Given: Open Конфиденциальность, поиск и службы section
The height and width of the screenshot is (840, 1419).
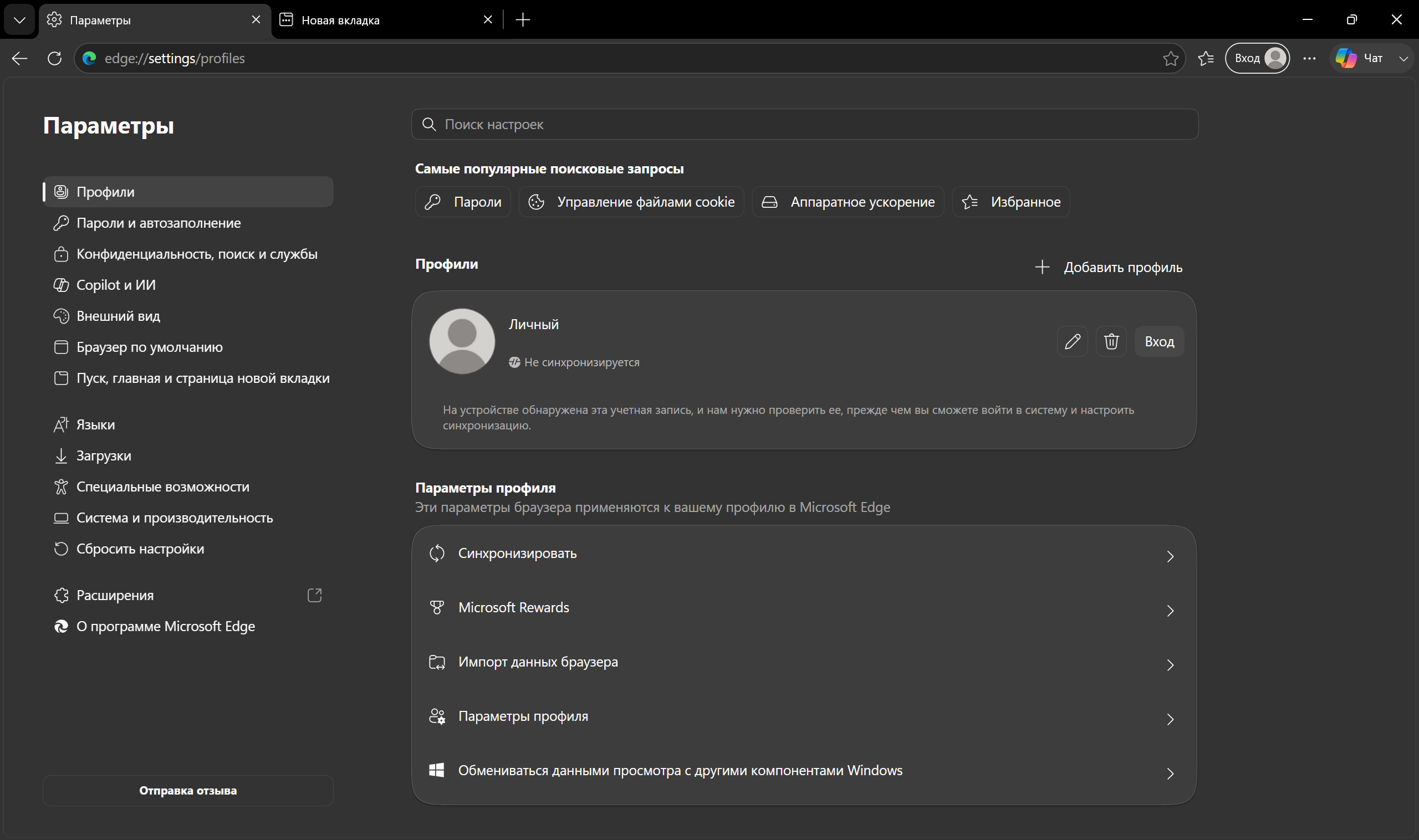Looking at the screenshot, I should point(188,254).
